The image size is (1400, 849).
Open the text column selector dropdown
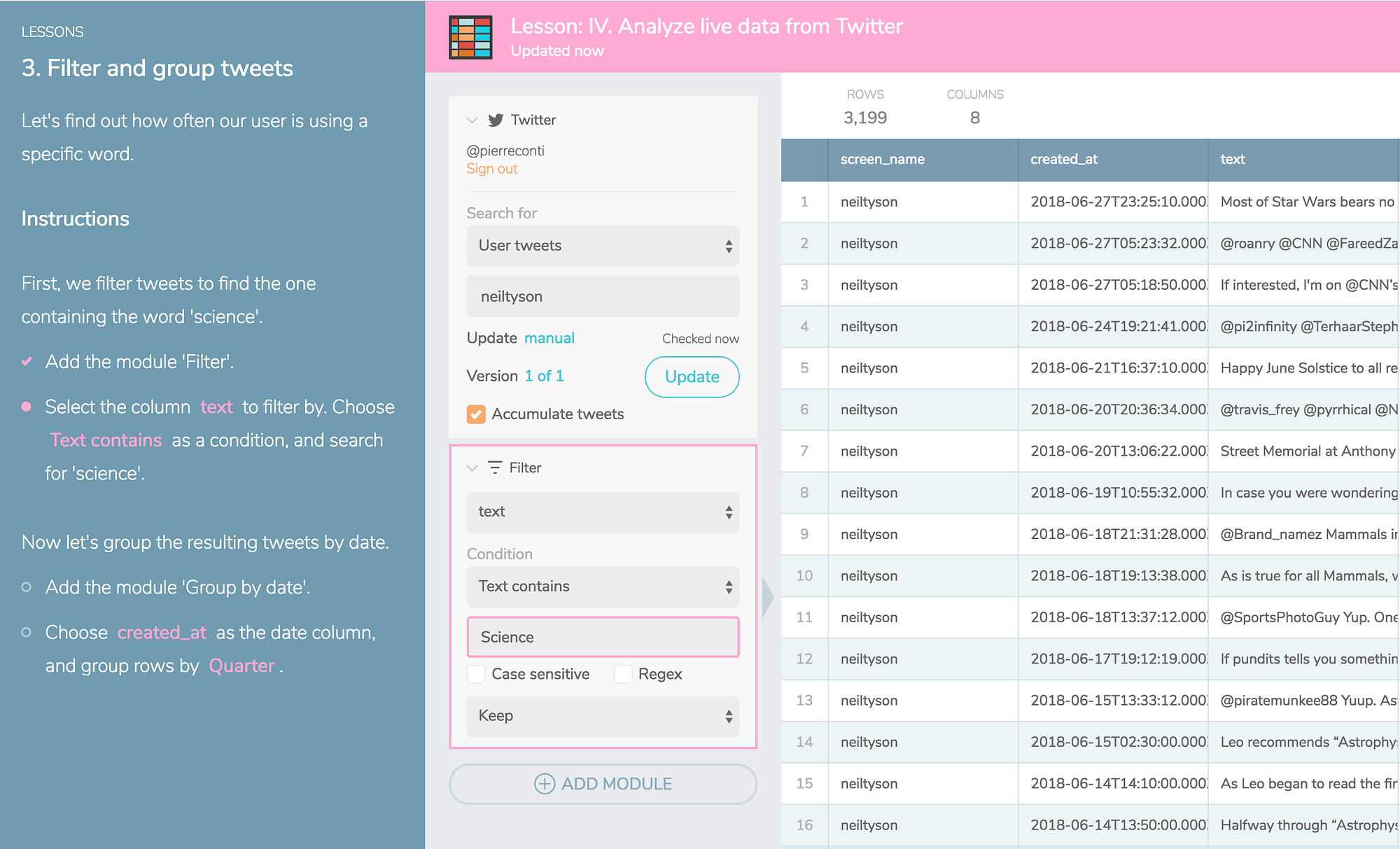pos(603,512)
